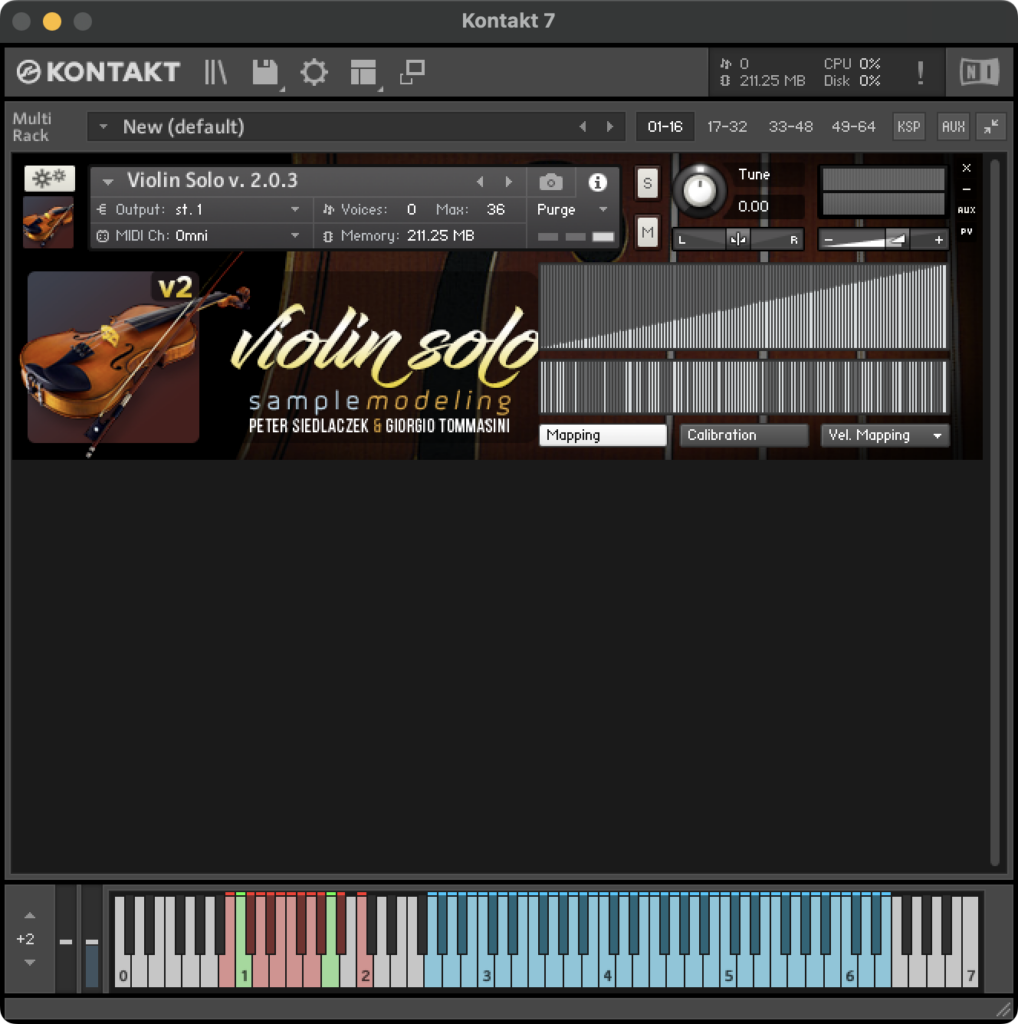Click the Multi Rack label
Image resolution: width=1018 pixels, height=1024 pixels.
(x=31, y=127)
